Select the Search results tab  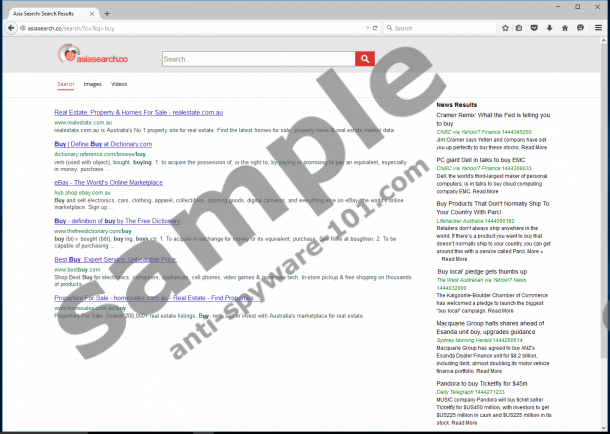click(65, 85)
